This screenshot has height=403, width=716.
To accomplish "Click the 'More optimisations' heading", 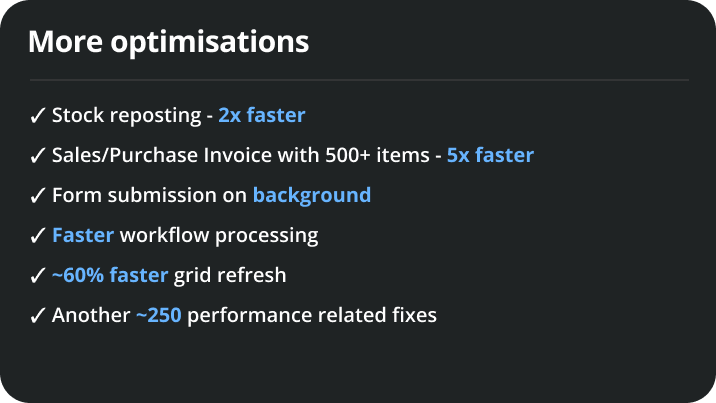I will 168,42.
